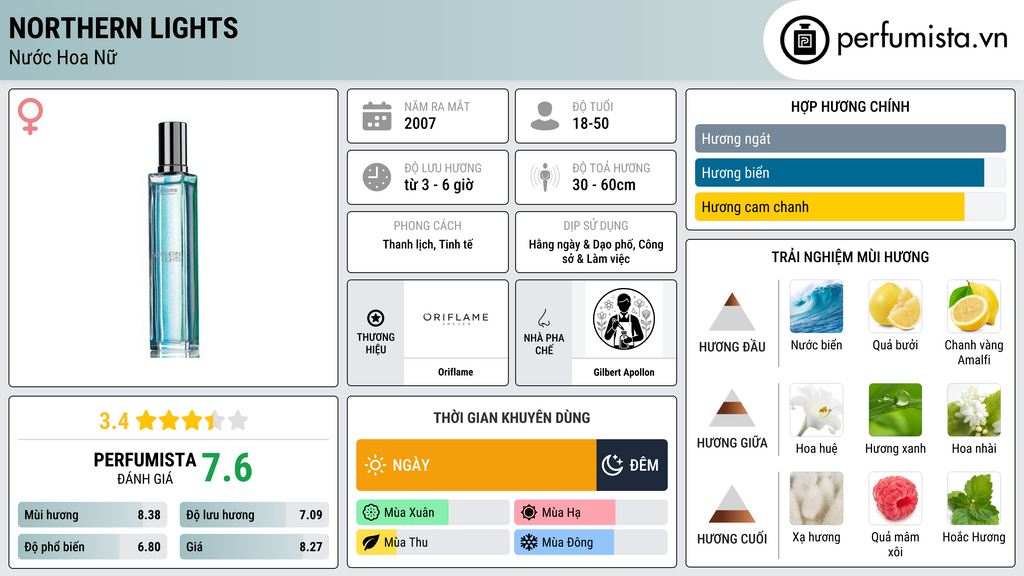Open the Hương xanh note image
The height and width of the screenshot is (576, 1024).
[895, 409]
